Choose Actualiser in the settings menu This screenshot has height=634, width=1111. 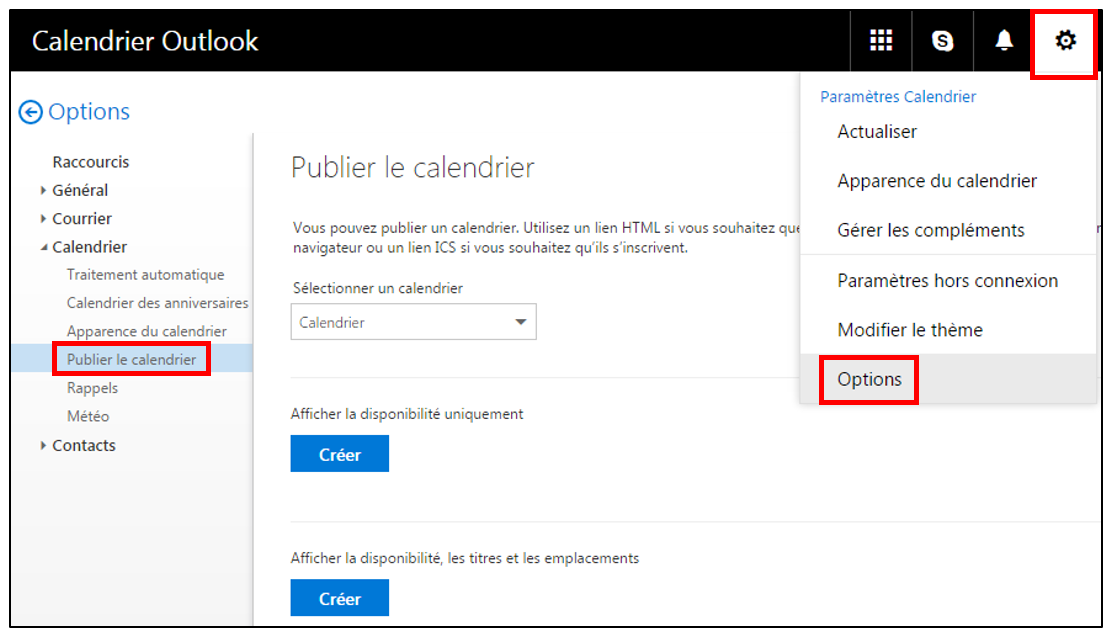pyautogui.click(x=877, y=131)
